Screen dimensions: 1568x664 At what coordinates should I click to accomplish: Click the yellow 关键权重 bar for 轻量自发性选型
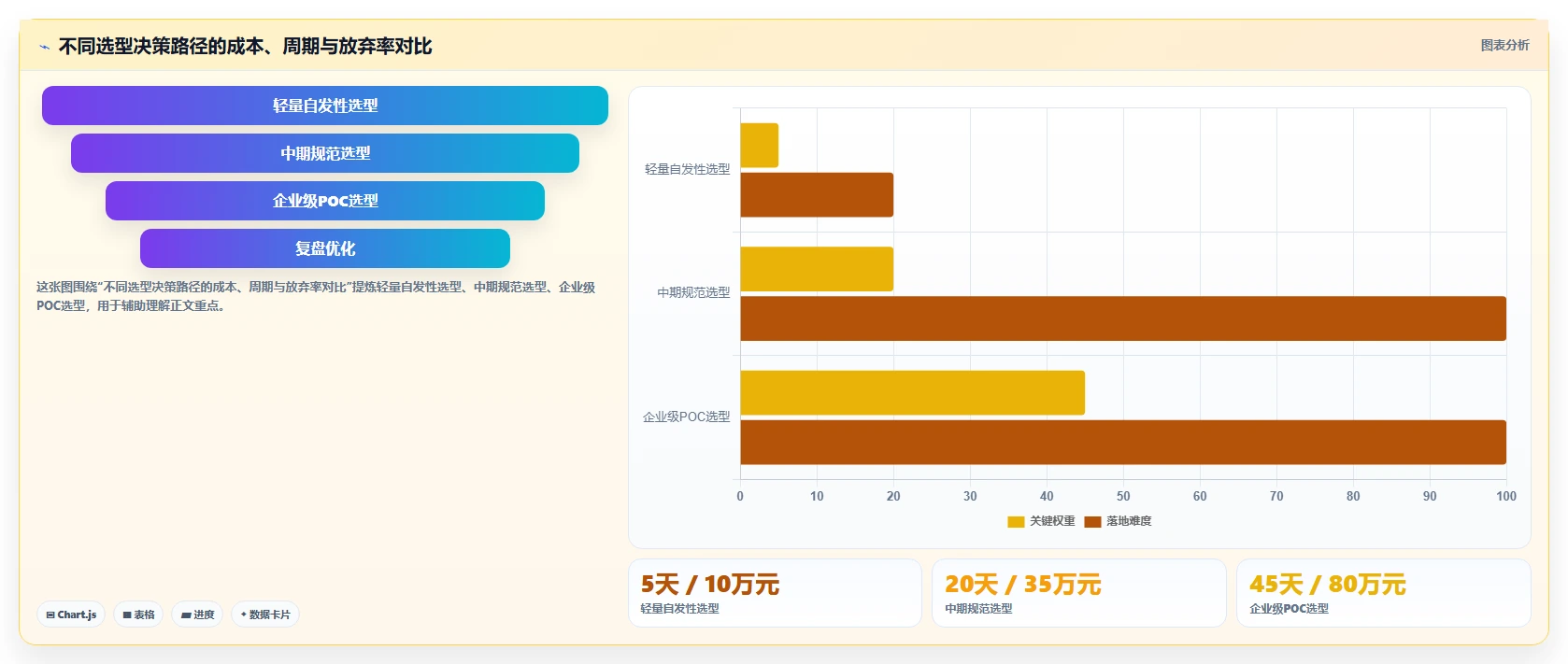760,146
